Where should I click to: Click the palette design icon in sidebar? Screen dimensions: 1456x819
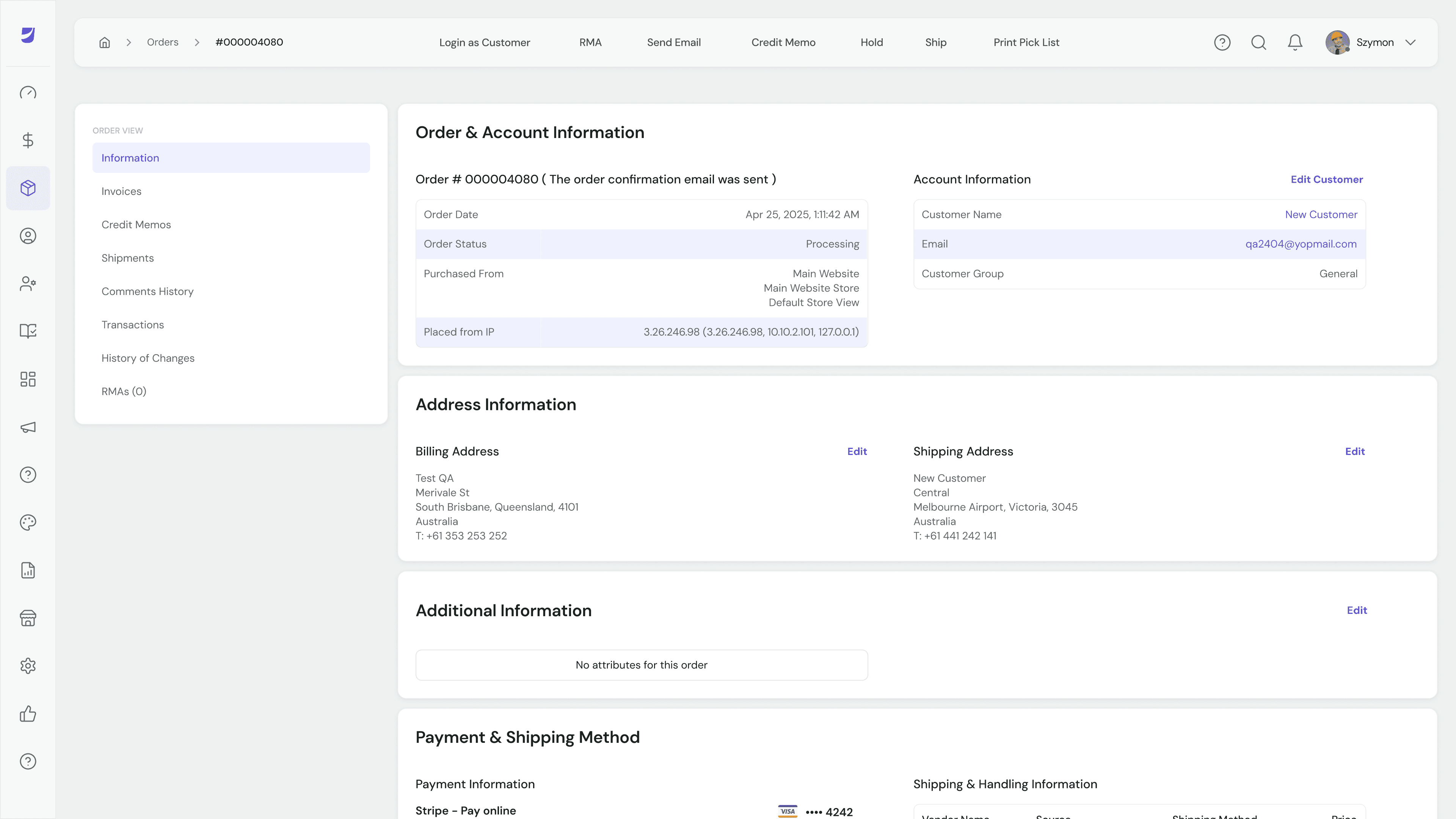28,522
